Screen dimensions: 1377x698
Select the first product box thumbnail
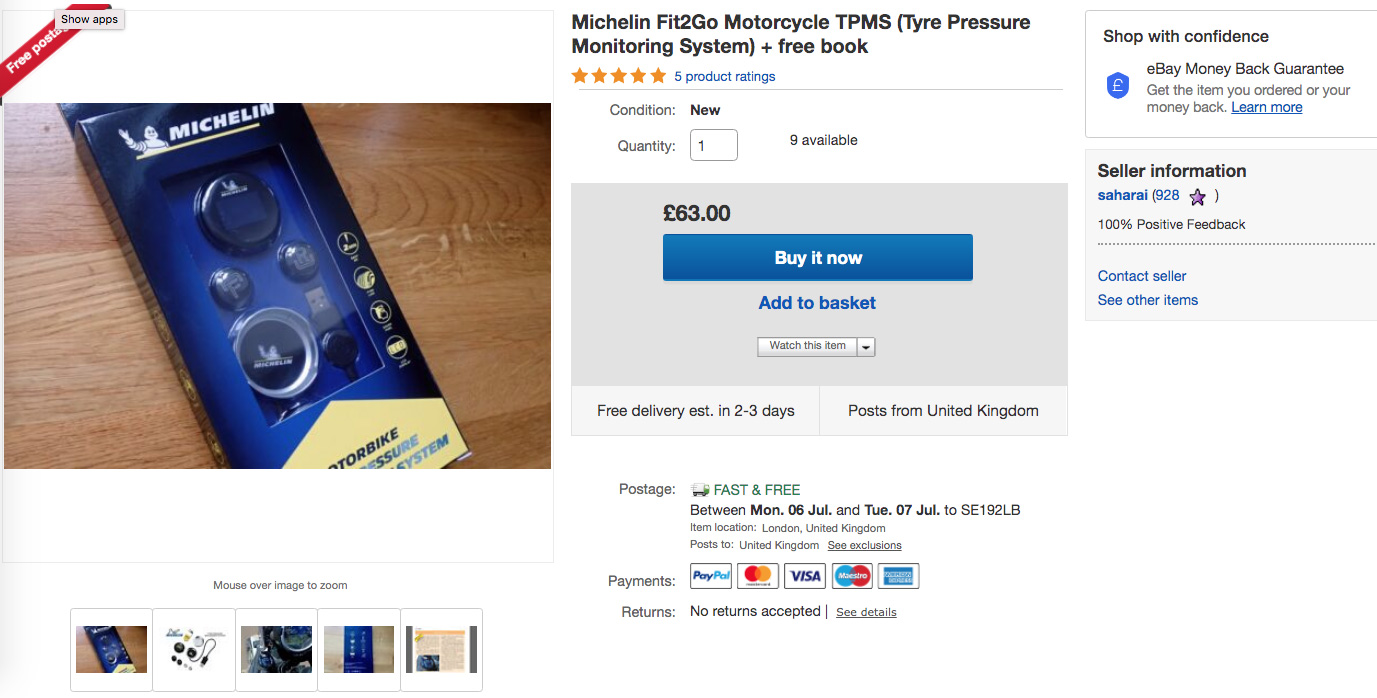tap(111, 649)
